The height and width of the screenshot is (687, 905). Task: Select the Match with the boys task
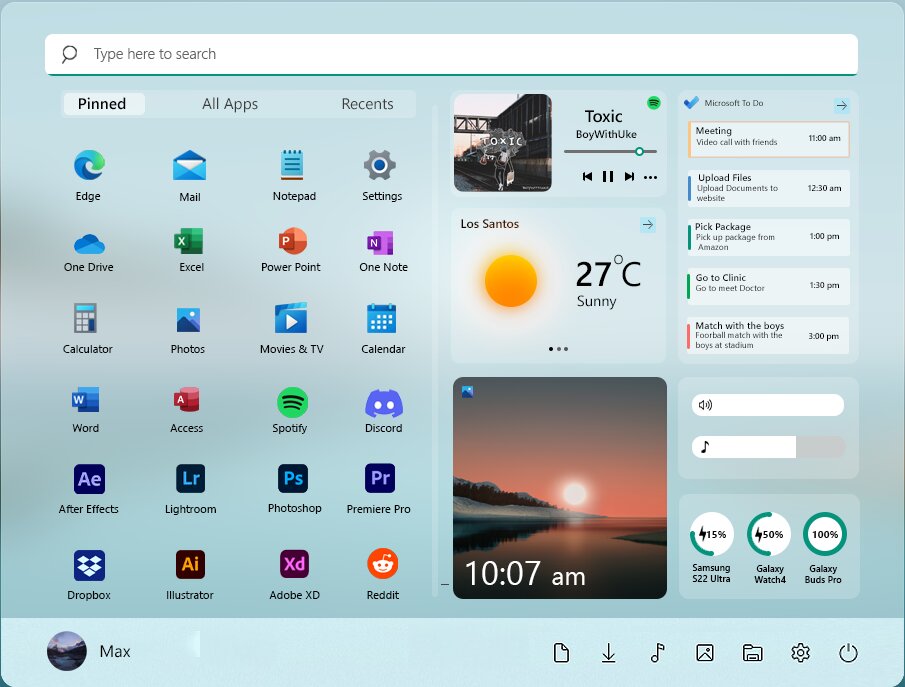[x=768, y=335]
